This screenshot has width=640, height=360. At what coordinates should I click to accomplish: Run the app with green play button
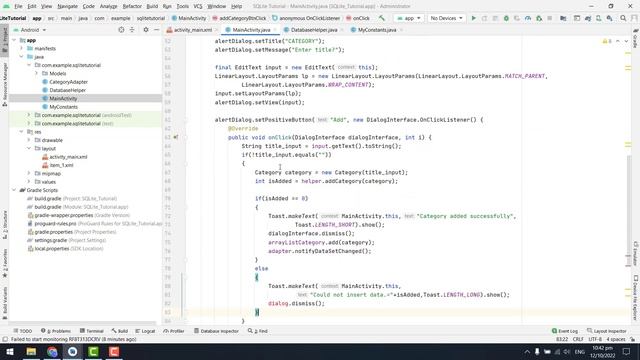[x=473, y=18]
